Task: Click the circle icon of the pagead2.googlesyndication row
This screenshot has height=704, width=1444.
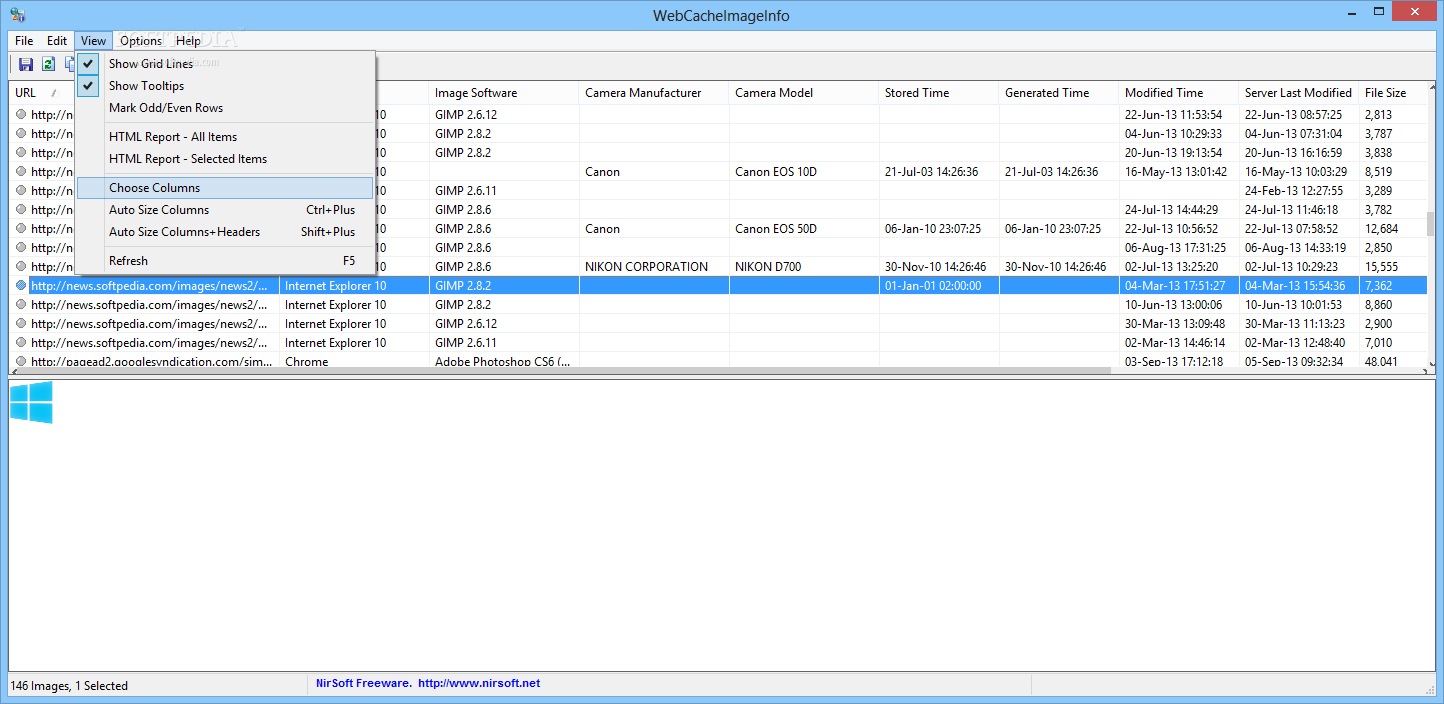Action: (21, 362)
